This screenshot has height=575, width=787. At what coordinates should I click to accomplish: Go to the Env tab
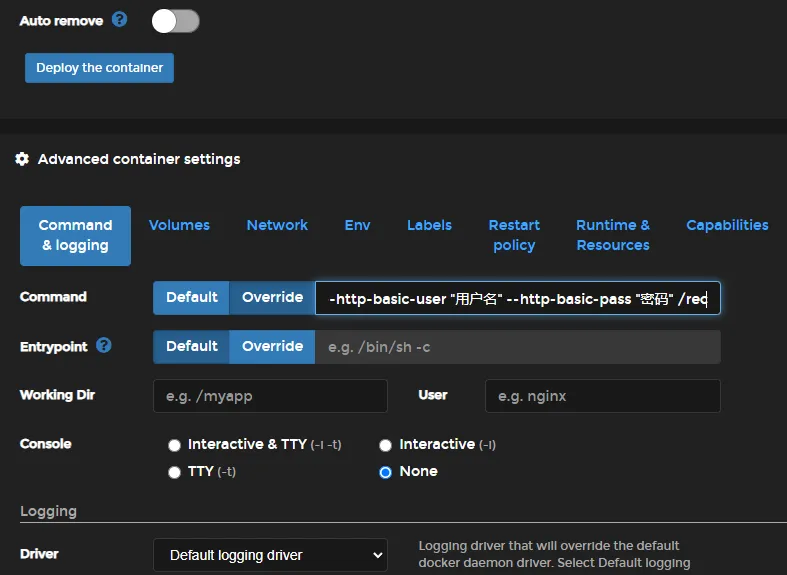(x=357, y=225)
